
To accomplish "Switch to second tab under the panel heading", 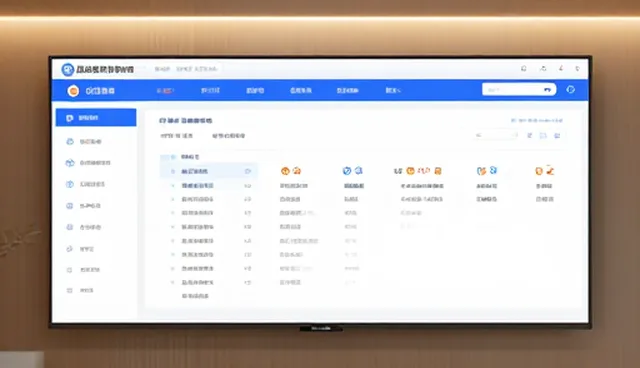I will click(229, 136).
